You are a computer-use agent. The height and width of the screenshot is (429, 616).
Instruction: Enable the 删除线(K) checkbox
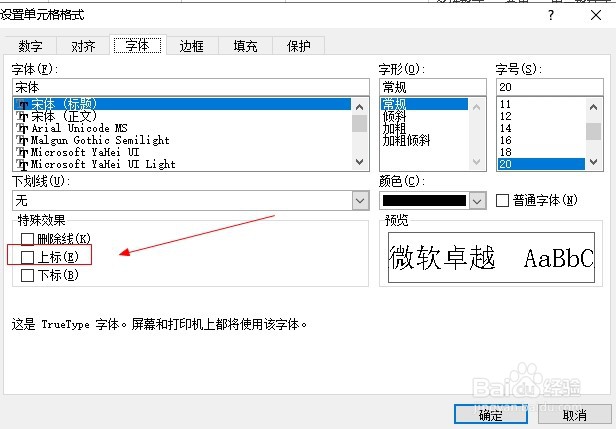coord(27,239)
